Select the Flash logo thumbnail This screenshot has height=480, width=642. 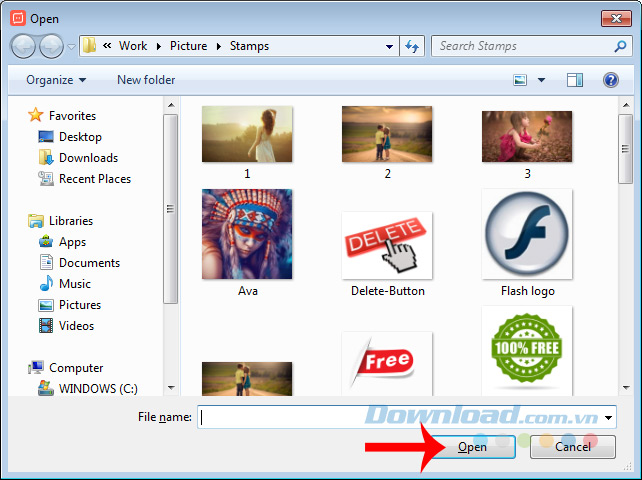coord(527,234)
